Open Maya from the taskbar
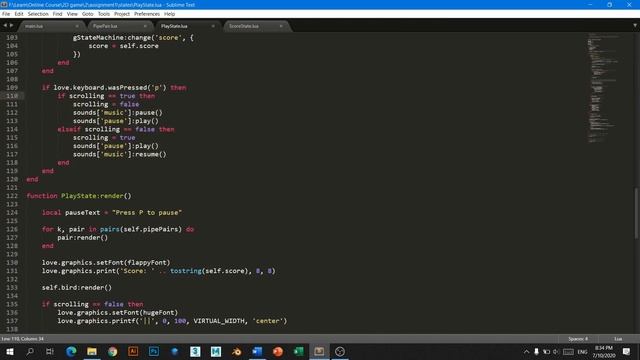Screen dimensions: 640x360 click(216, 351)
